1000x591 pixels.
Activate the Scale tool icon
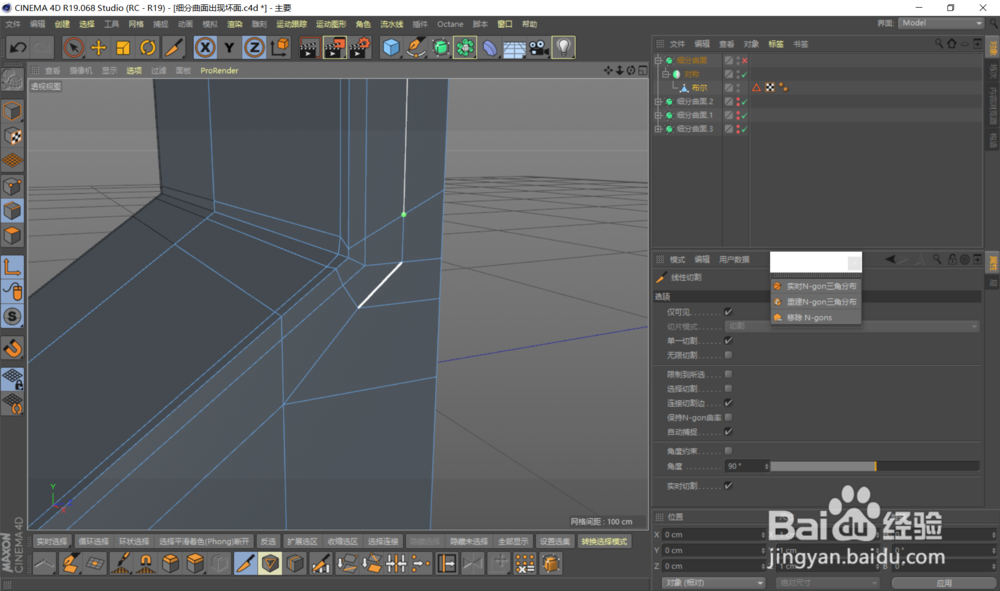123,48
